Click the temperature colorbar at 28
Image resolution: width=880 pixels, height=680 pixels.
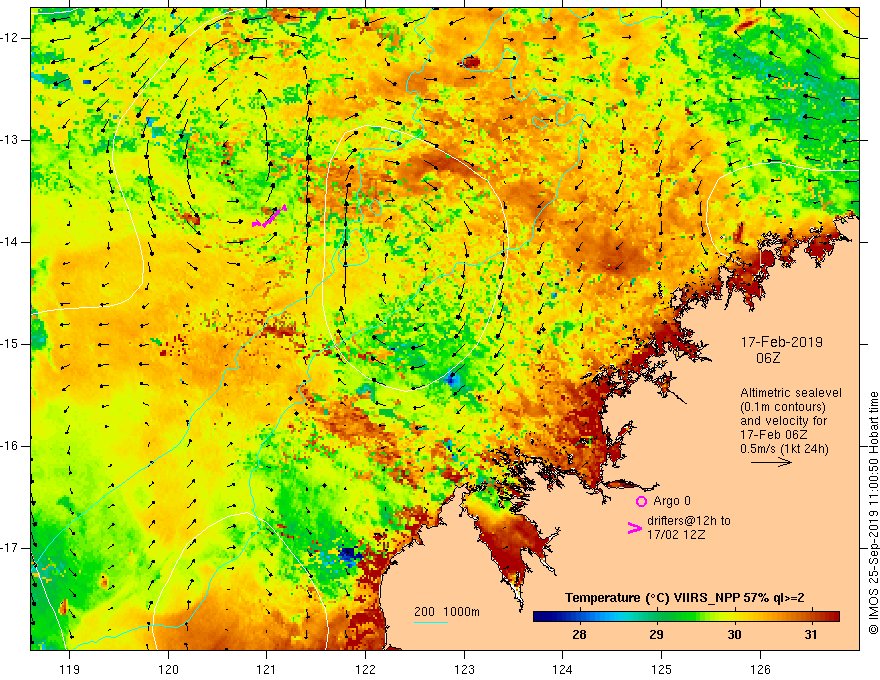(x=579, y=617)
